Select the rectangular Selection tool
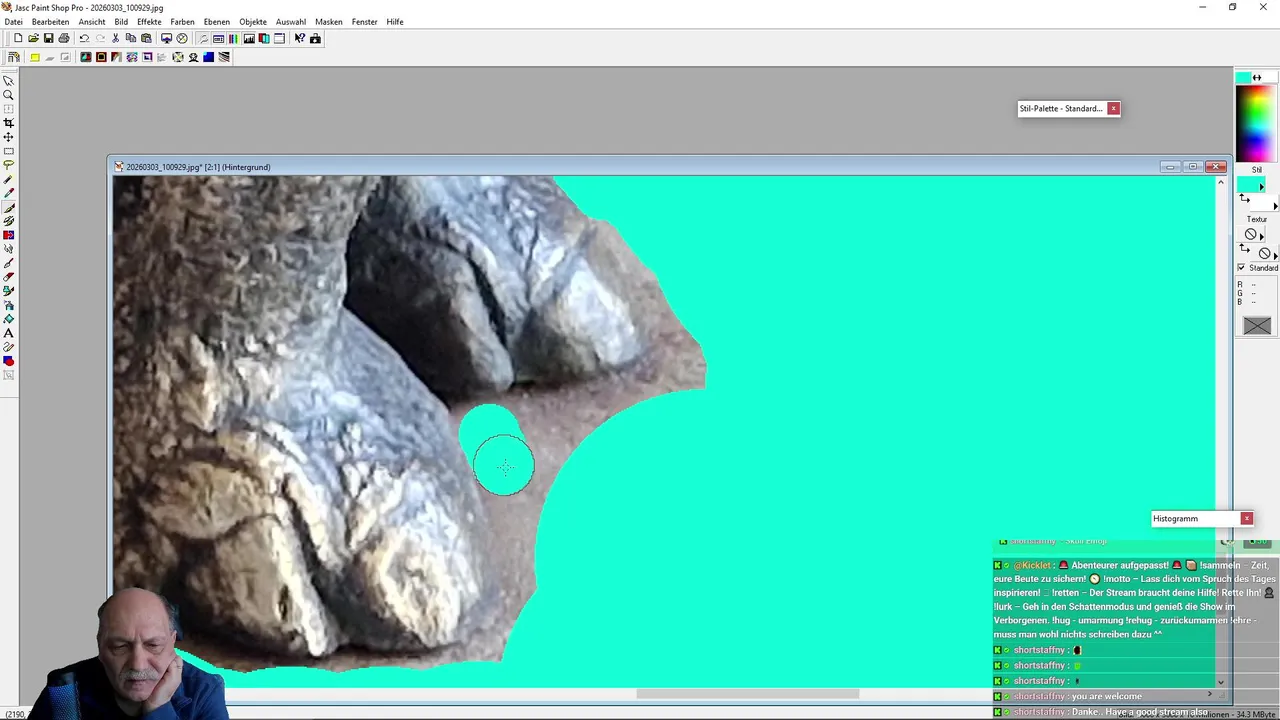 [9, 151]
